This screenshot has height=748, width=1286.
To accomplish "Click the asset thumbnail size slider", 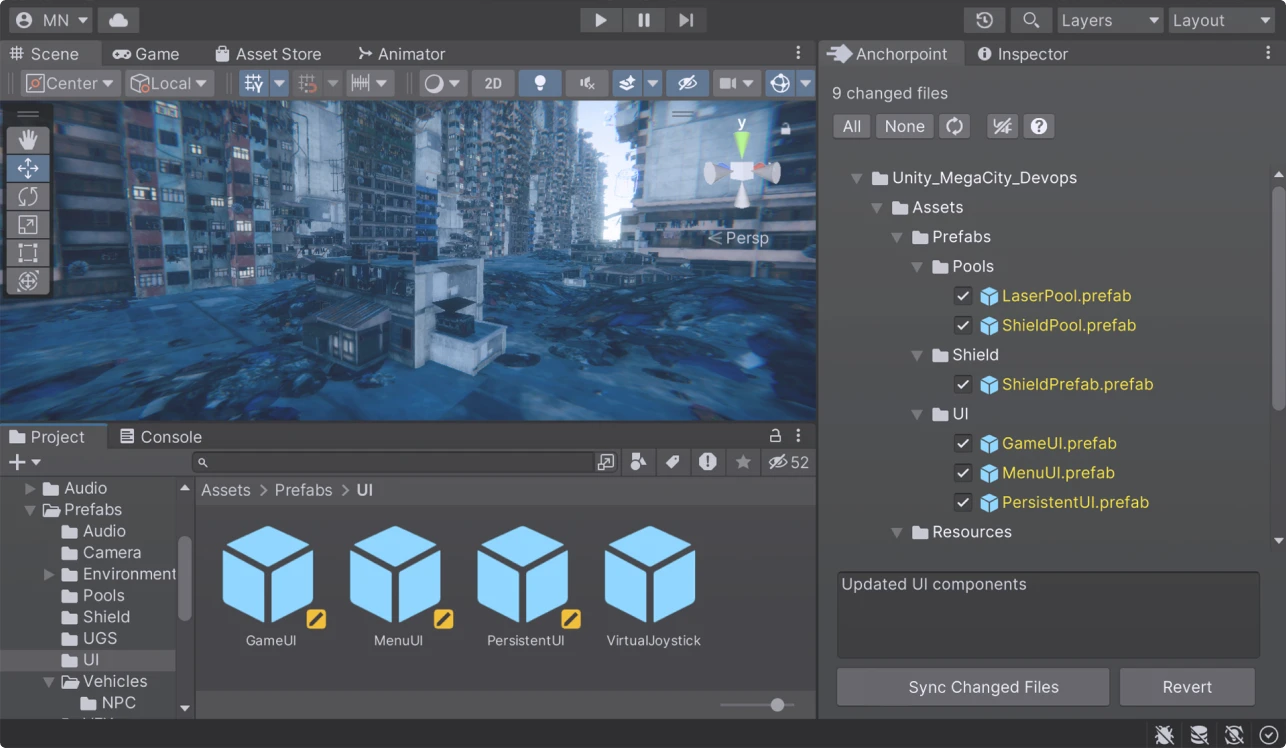I will click(x=777, y=705).
